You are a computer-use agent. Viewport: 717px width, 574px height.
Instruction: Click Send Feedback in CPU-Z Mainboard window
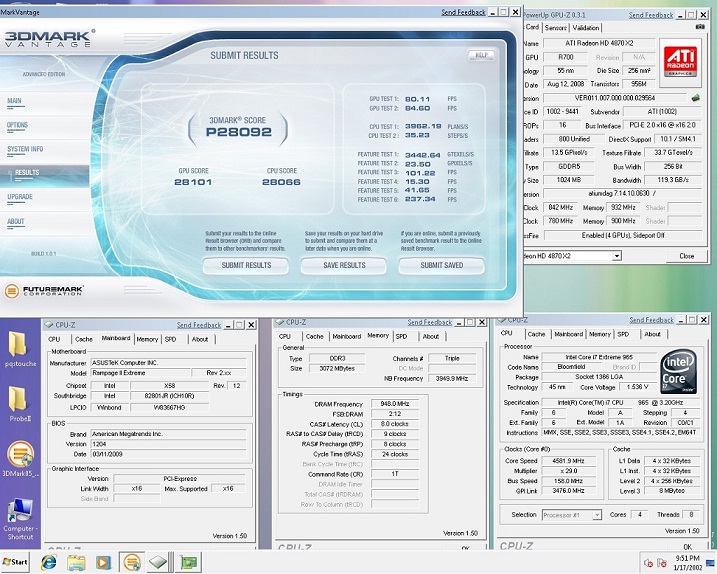click(x=199, y=325)
